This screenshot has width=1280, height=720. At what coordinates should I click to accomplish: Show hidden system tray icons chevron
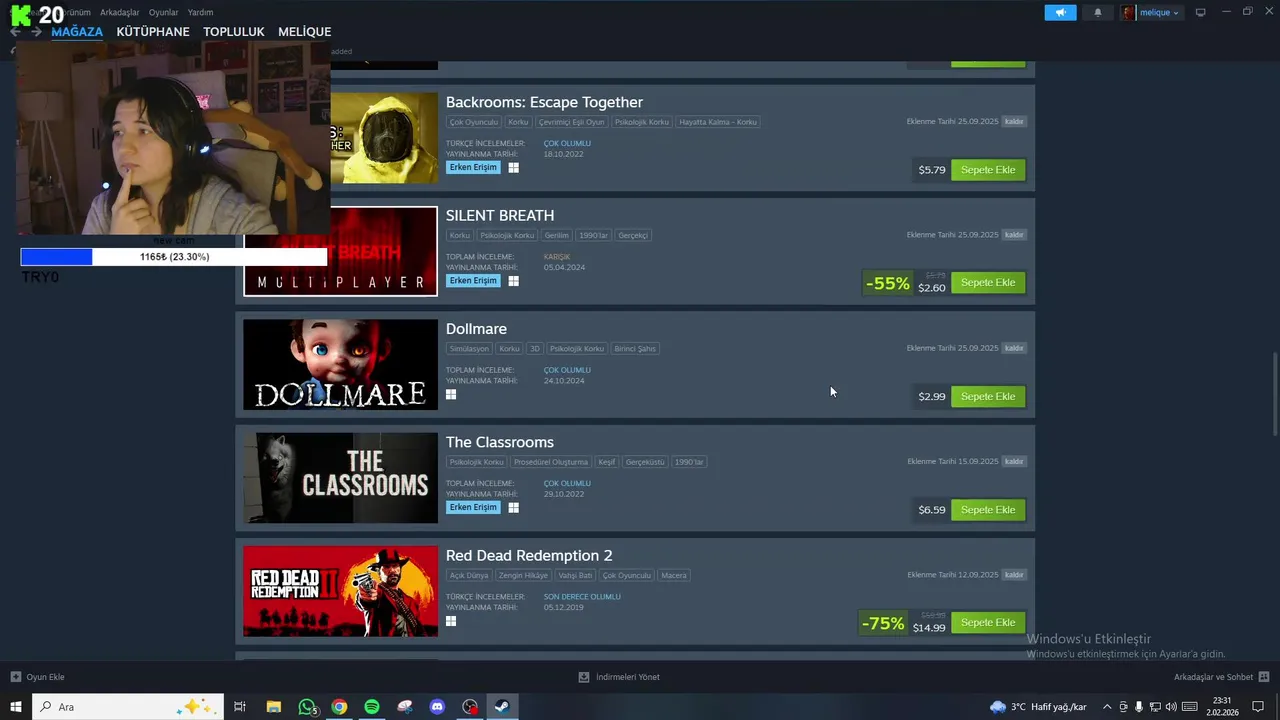tap(1107, 707)
